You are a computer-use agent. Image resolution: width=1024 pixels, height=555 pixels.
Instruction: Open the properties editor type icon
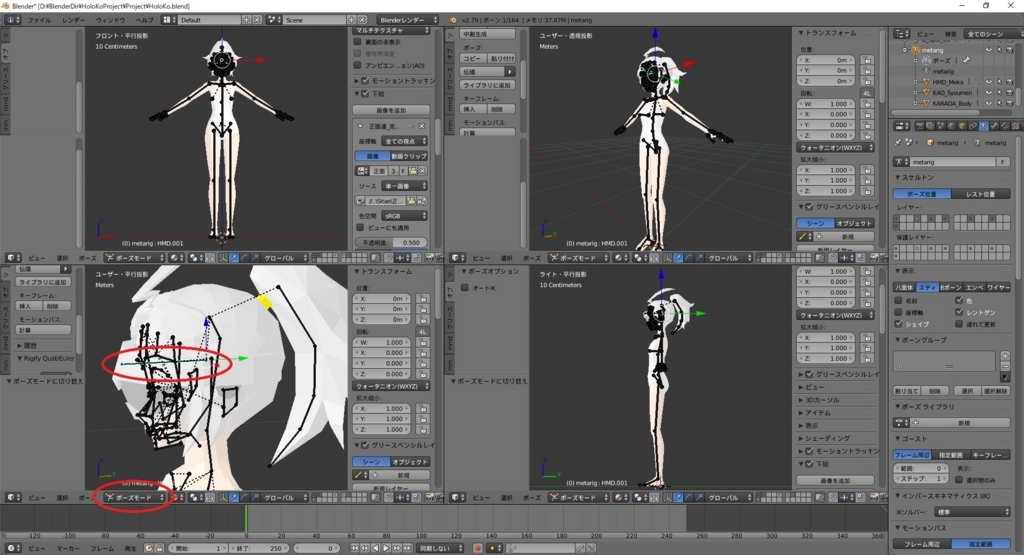point(902,126)
